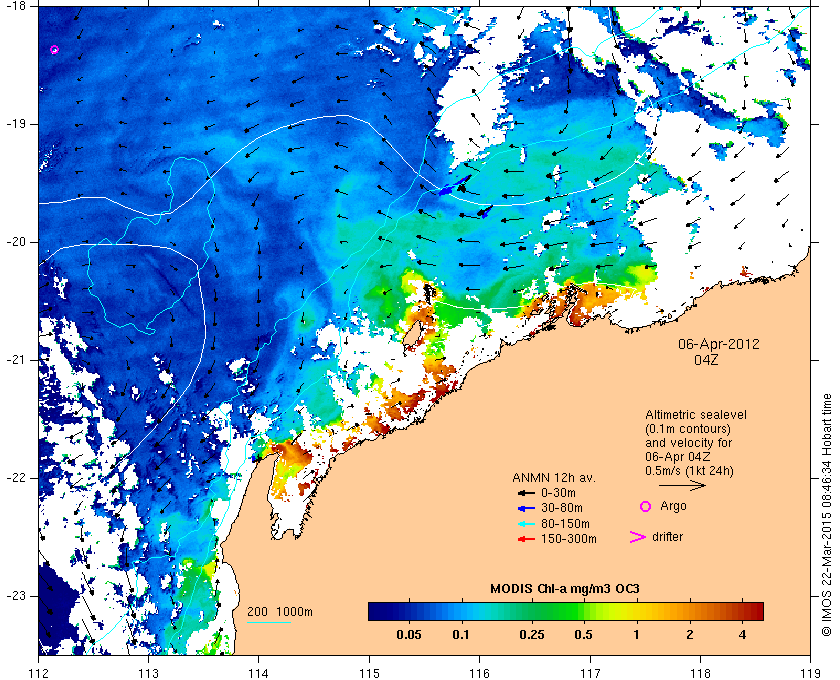Click the (0.1m contours) text line
The image size is (840, 680).
[x=688, y=429]
